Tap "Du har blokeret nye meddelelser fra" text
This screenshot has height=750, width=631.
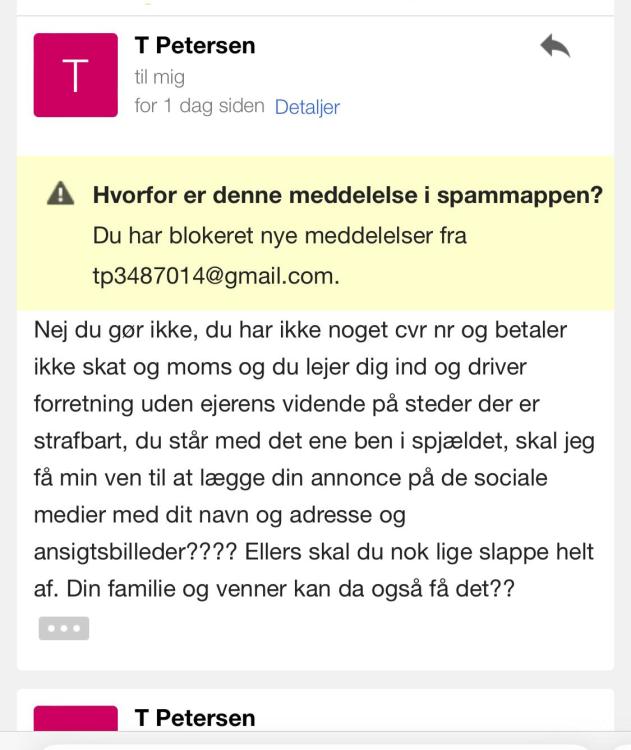coord(279,236)
